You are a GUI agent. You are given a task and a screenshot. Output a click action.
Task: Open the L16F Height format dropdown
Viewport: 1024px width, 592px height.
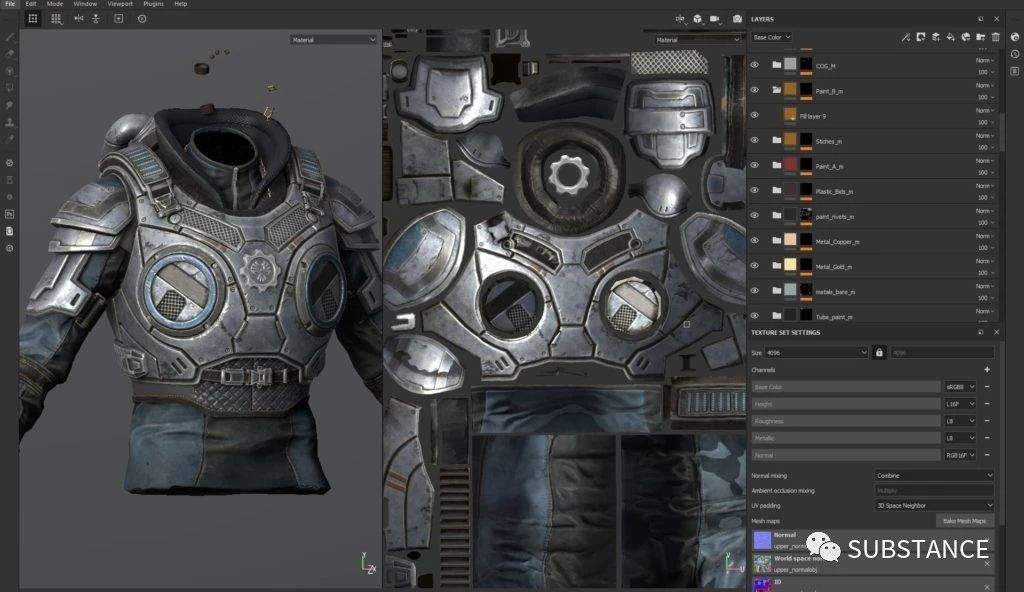pos(960,404)
